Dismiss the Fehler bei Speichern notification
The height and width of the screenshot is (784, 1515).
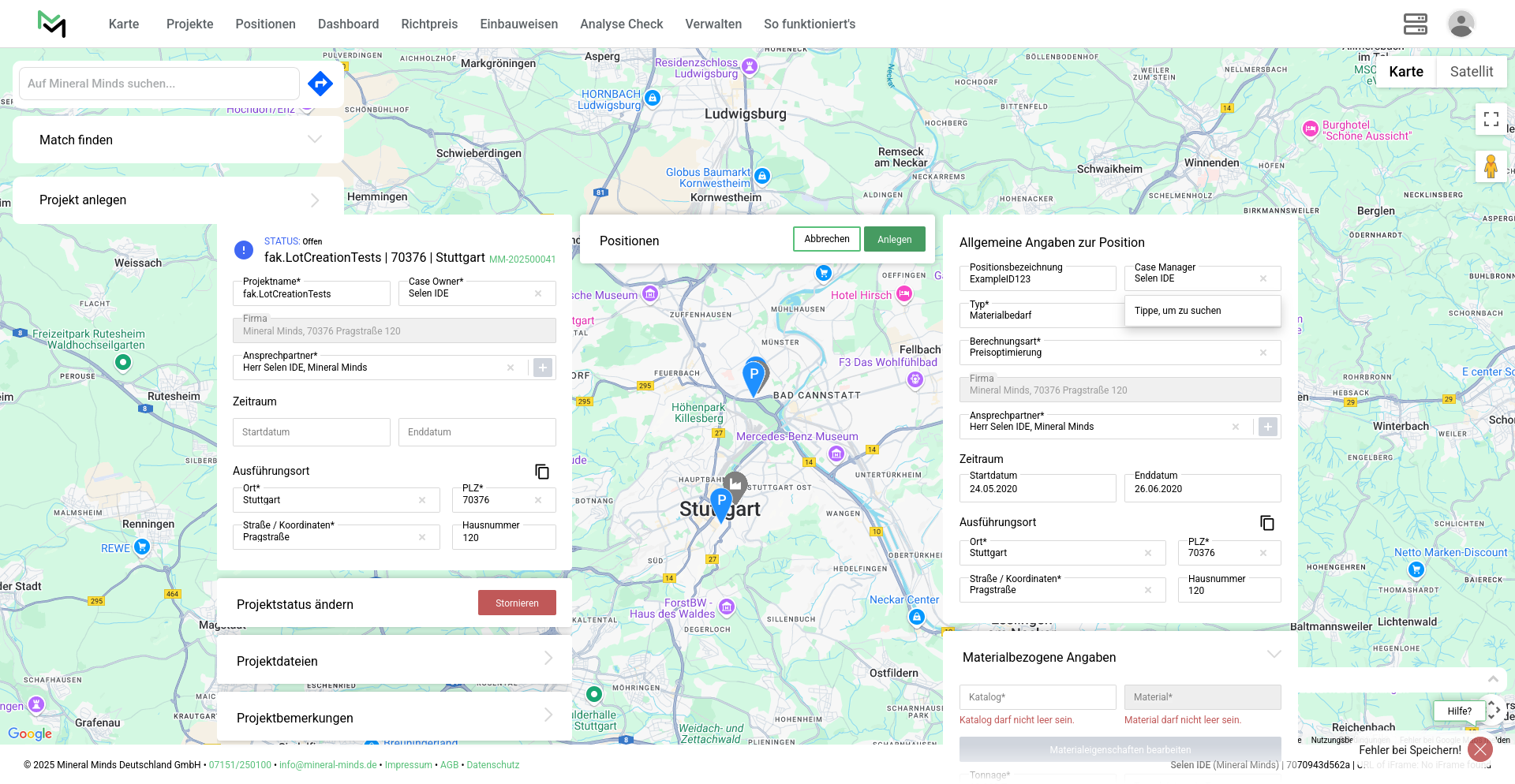(x=1479, y=749)
